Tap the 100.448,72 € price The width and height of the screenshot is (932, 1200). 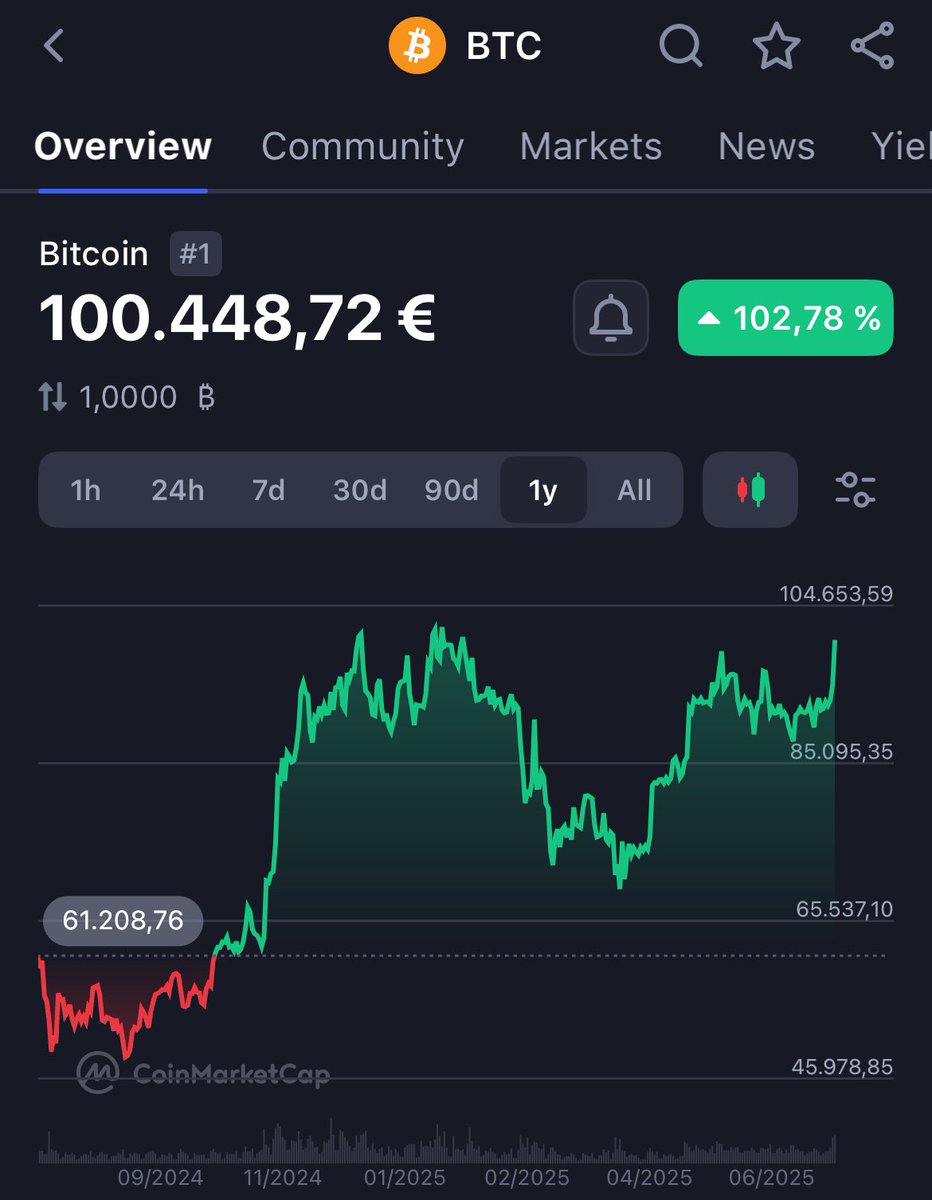coord(237,318)
